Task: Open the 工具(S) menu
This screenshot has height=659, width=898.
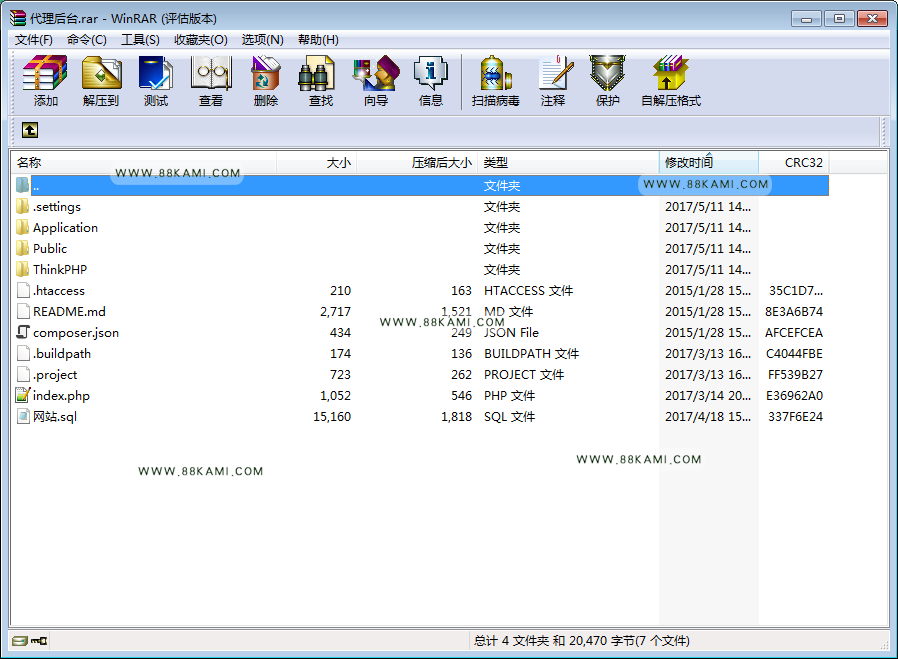Action: point(140,40)
